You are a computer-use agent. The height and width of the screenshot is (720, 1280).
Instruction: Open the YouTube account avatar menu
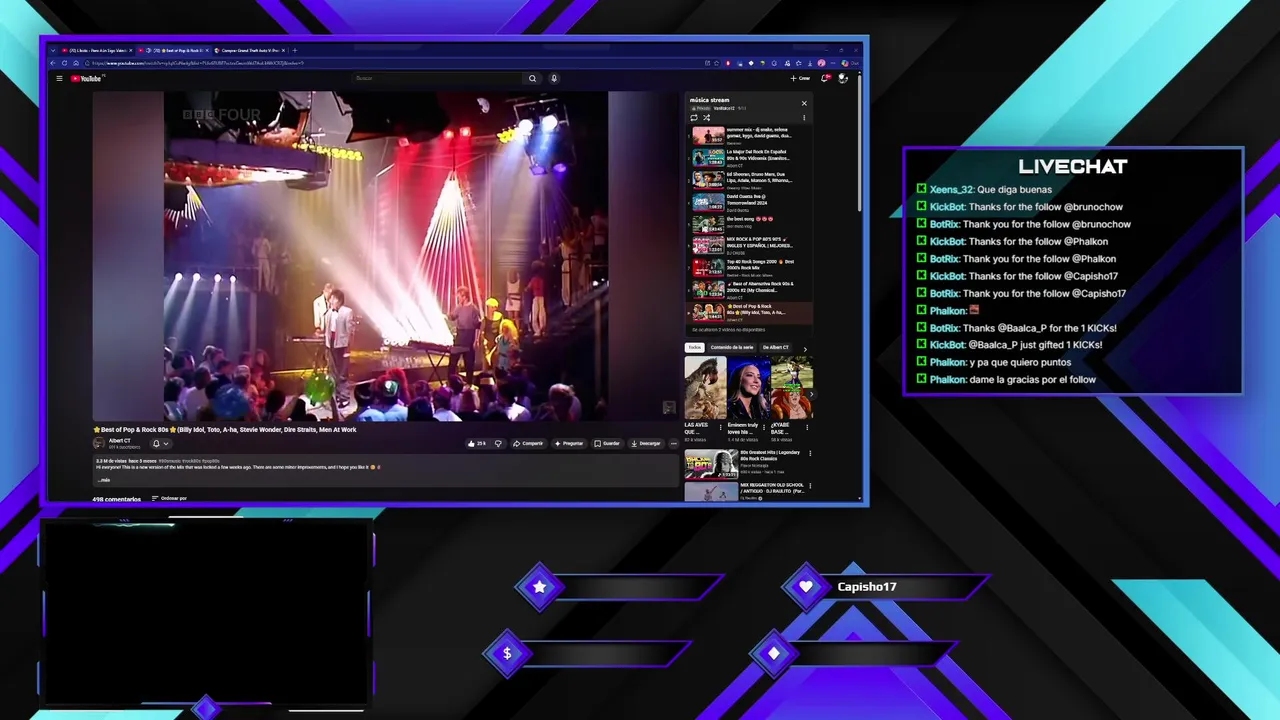coord(843,78)
